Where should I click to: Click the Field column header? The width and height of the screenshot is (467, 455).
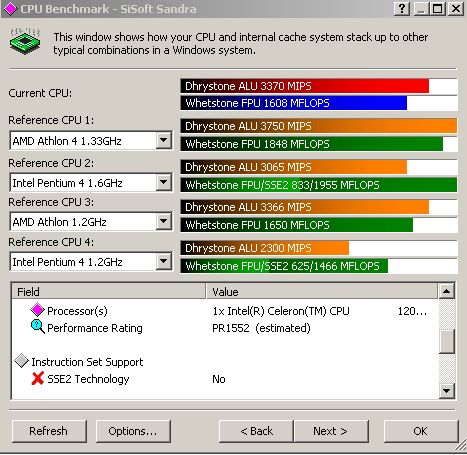pyautogui.click(x=109, y=292)
